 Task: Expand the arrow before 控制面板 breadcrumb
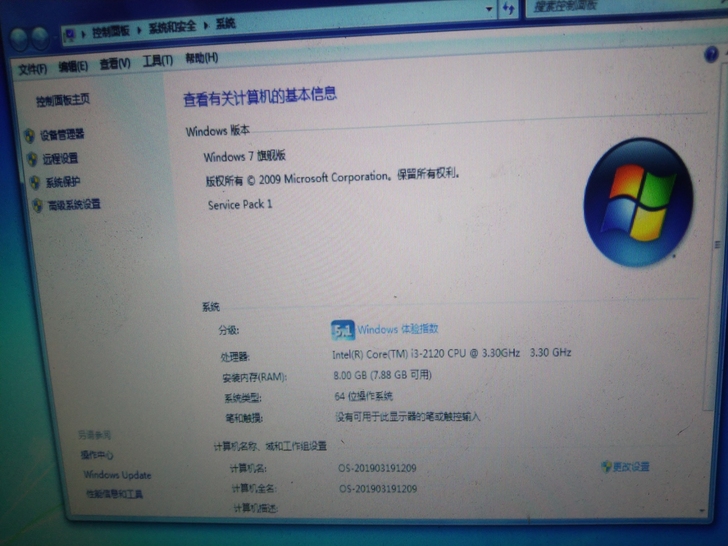tap(84, 34)
